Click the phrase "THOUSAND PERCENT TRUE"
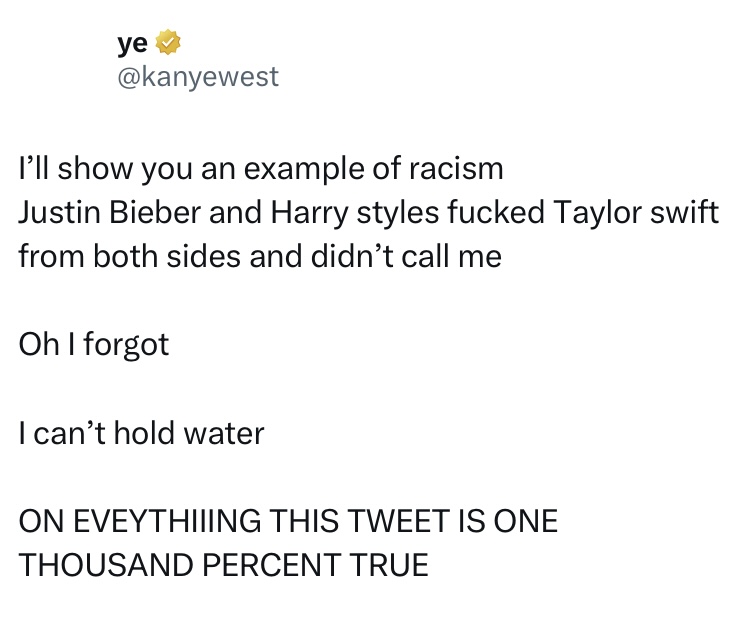 [224, 565]
